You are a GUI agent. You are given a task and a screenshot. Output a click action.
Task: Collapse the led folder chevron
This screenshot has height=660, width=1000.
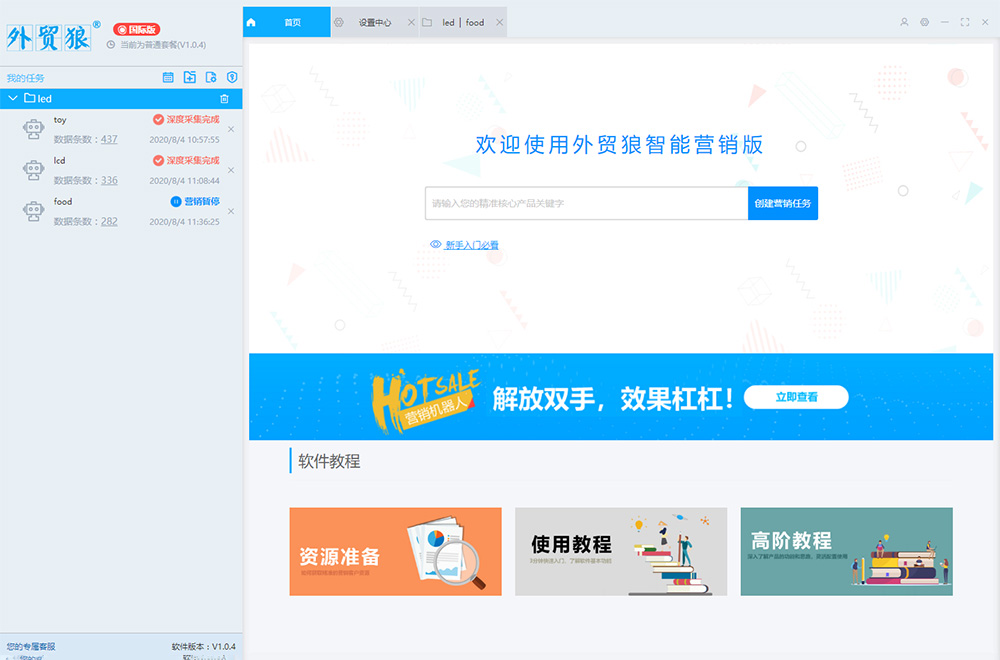point(12,98)
